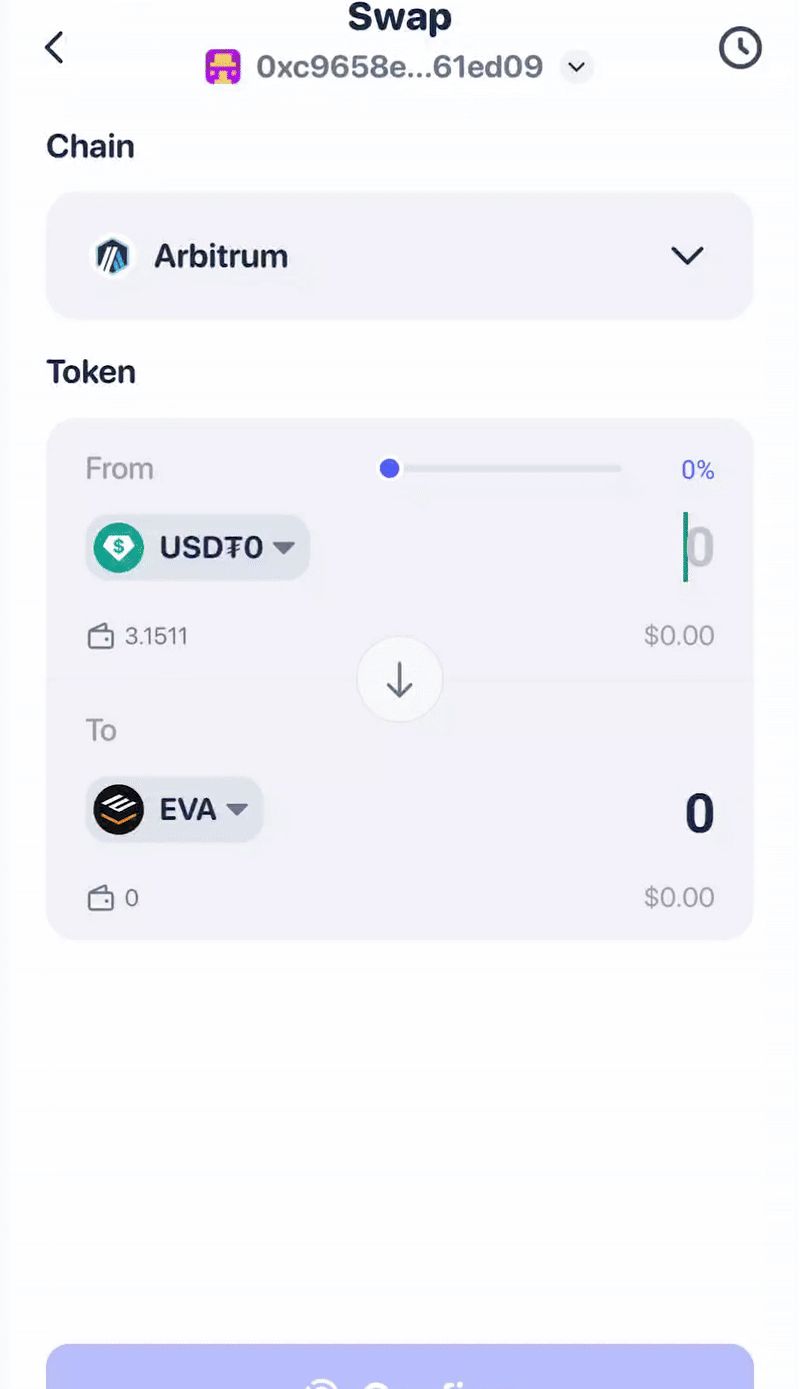Open swap history clock icon
This screenshot has width=800, height=1389.
click(740, 47)
